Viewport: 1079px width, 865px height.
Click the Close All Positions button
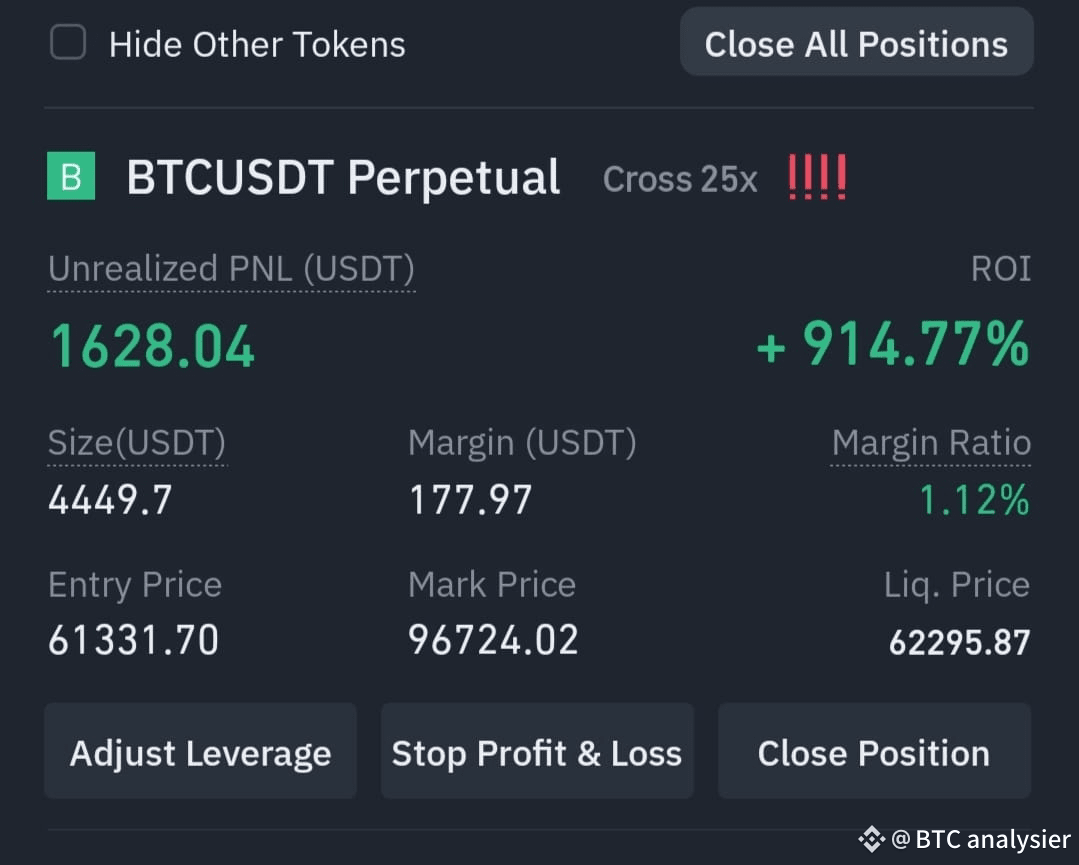coord(857,43)
